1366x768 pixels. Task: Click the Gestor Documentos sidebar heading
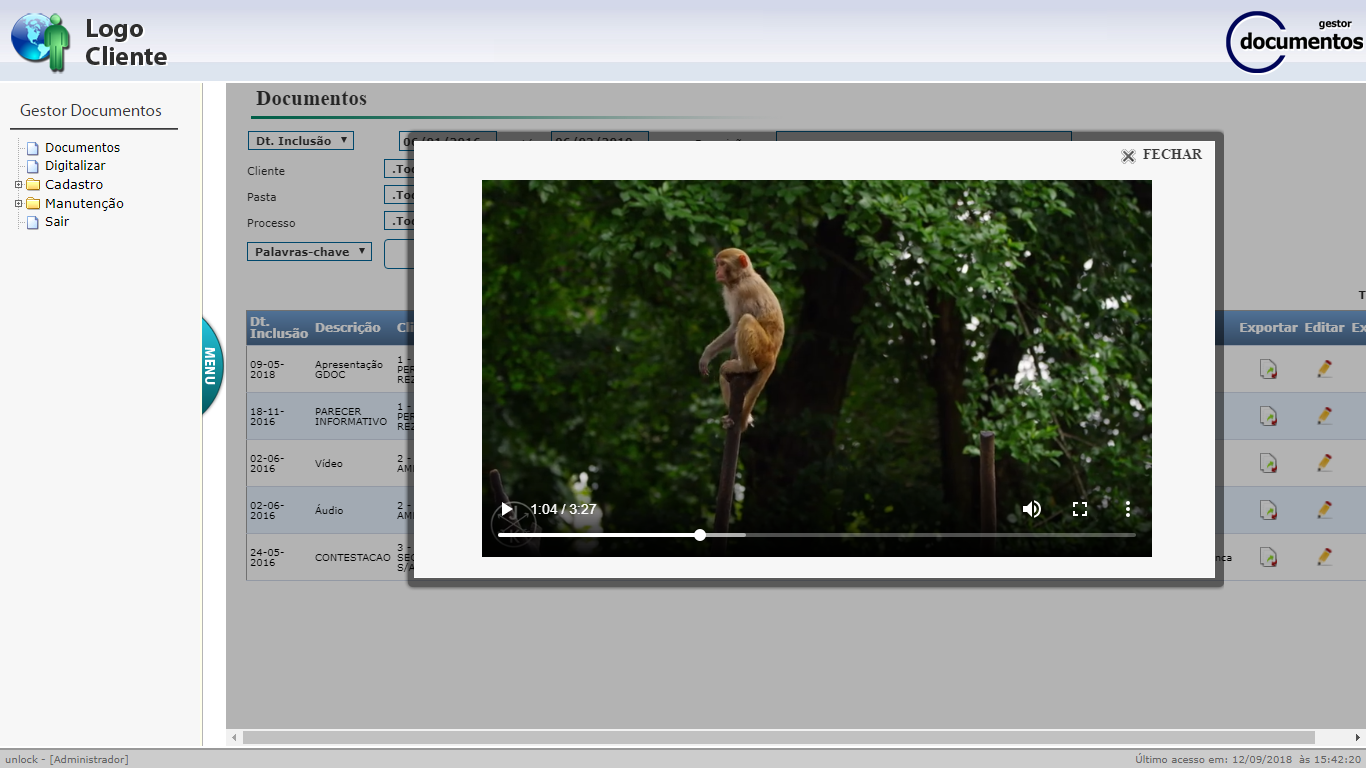(91, 111)
